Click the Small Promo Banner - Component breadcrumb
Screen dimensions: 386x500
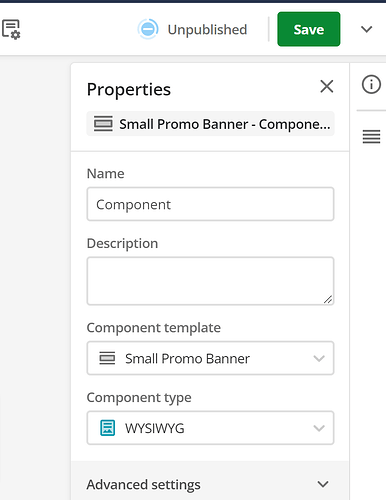coord(210,124)
